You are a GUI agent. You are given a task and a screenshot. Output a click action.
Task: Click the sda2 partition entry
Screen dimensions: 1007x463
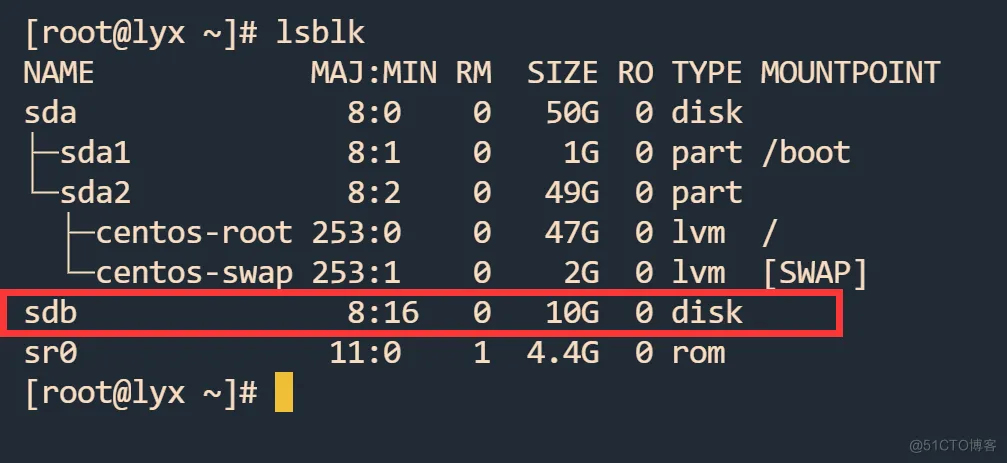click(x=95, y=193)
